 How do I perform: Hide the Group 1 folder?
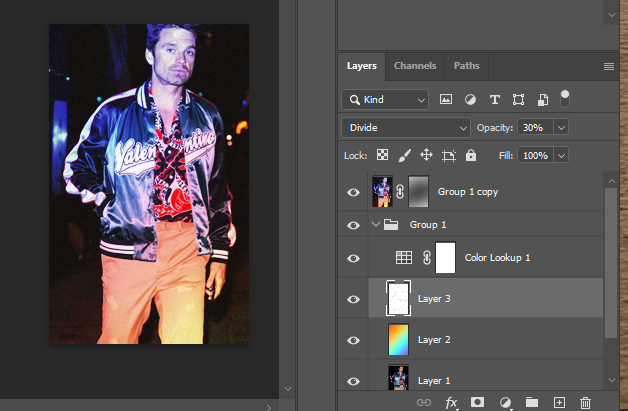(353, 225)
